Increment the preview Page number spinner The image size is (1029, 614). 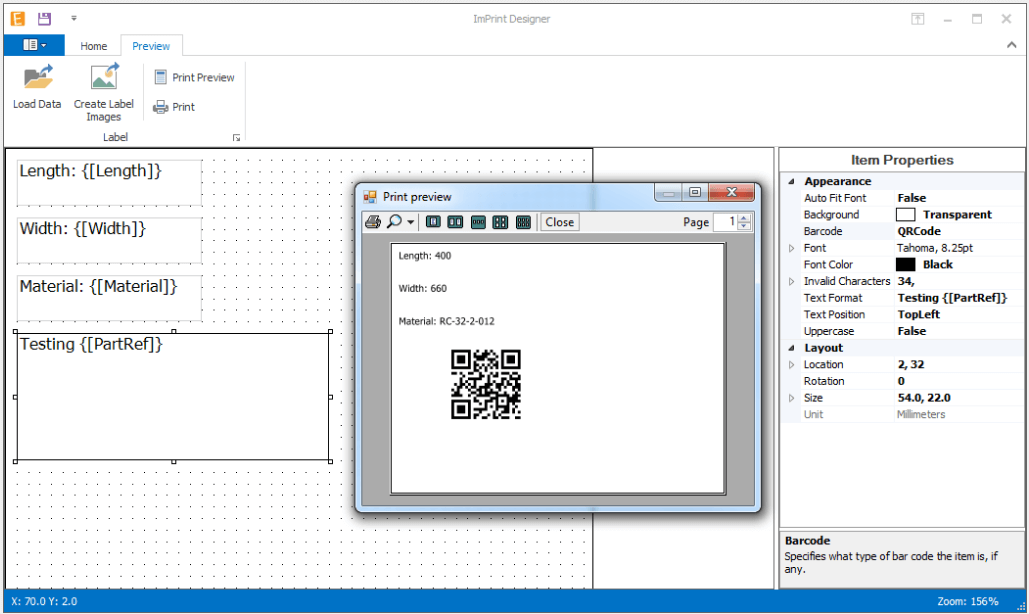click(x=744, y=218)
